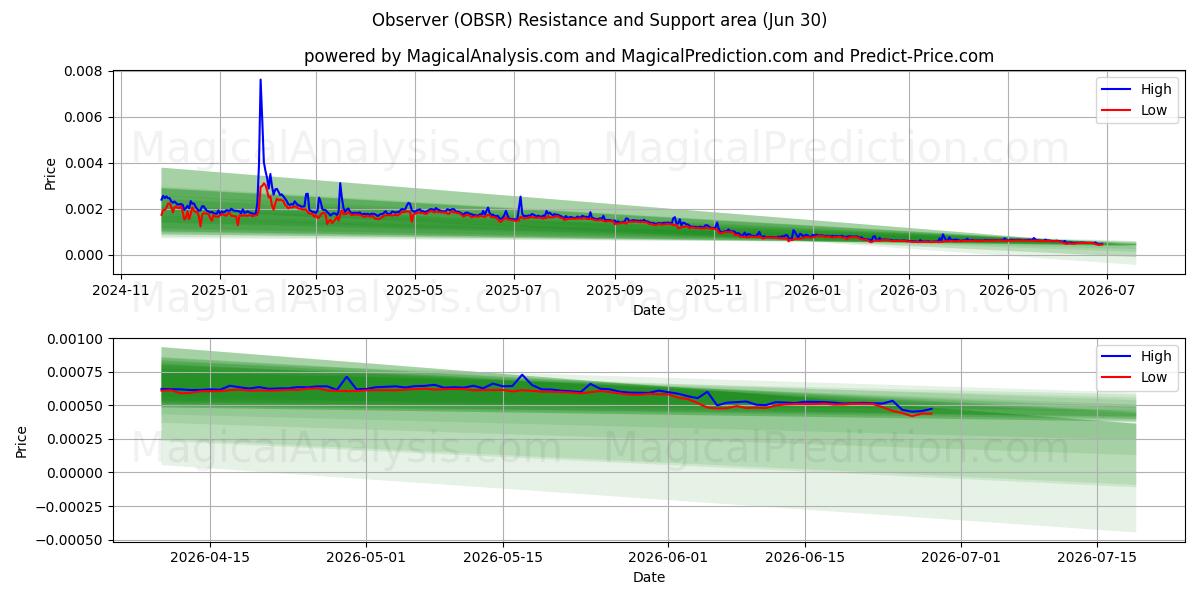Click the 'Date' axis label under top chart
Image resolution: width=1200 pixels, height=600 pixels.
649,310
